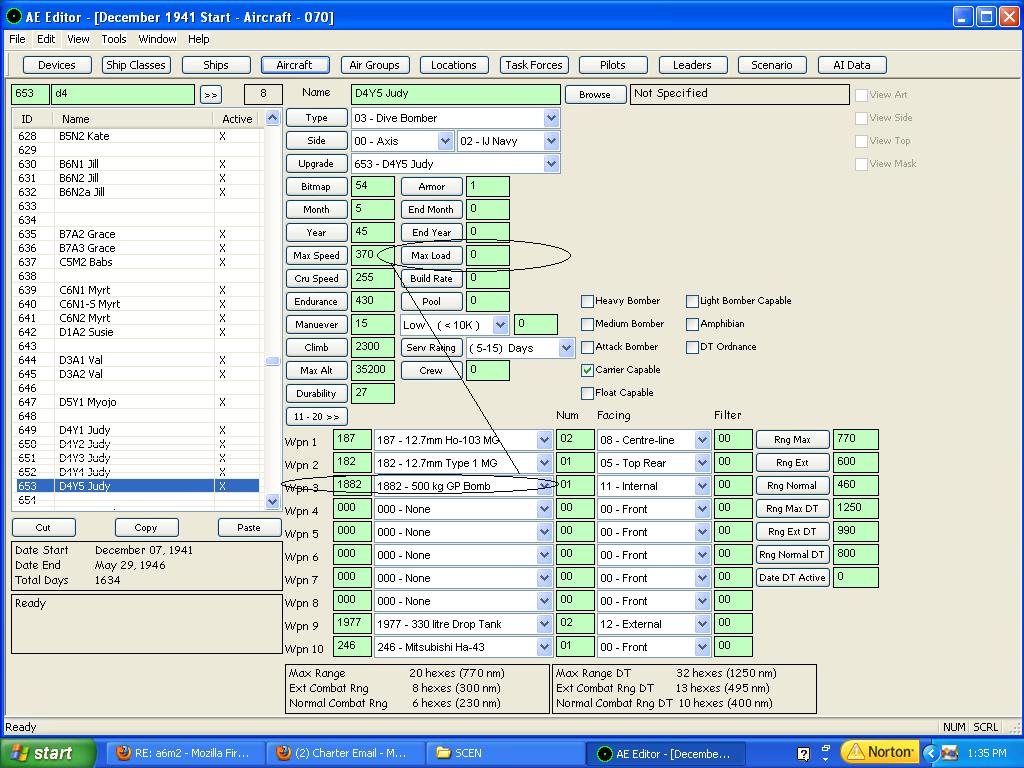
Task: Open Wpn 1 '12.7mm Ho-103 MG' dropdown
Action: [544, 440]
